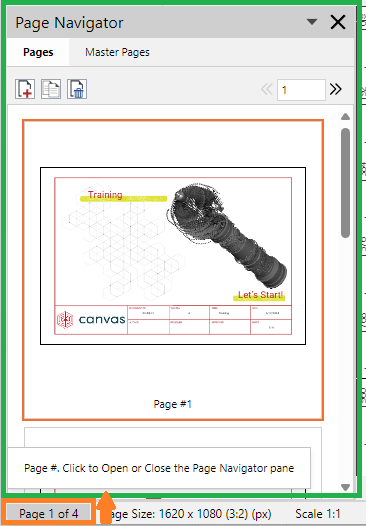Close the Page Navigator pane
This screenshot has height=526, width=366.
(338, 22)
